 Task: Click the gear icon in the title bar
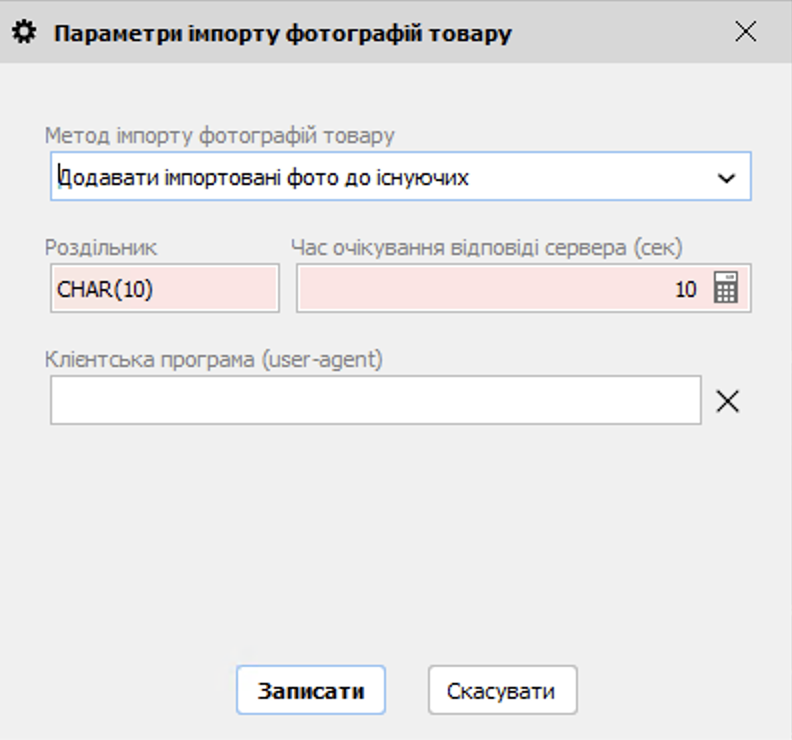coord(24,32)
